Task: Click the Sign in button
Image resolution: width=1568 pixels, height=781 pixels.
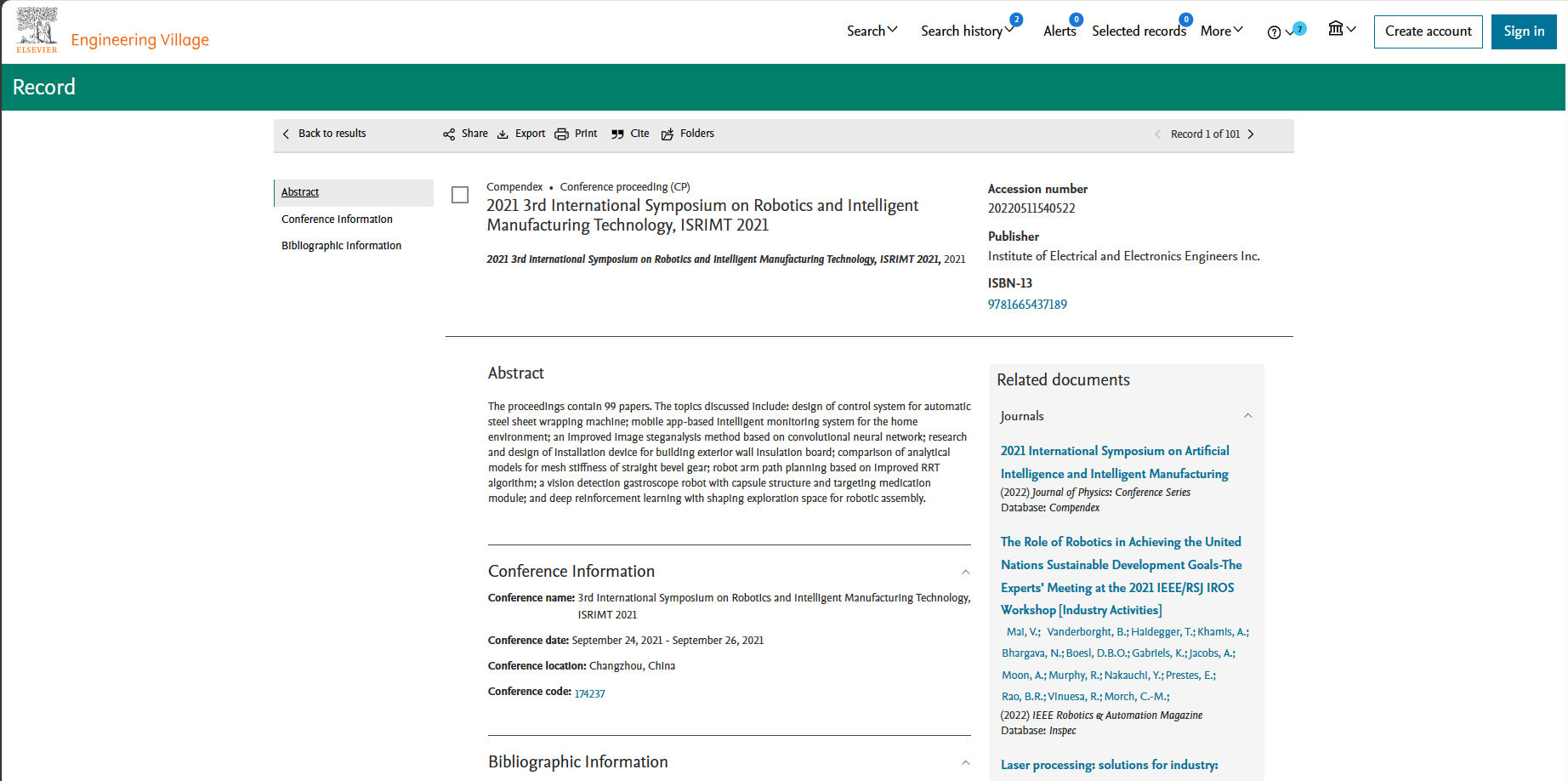Action: 1524,31
